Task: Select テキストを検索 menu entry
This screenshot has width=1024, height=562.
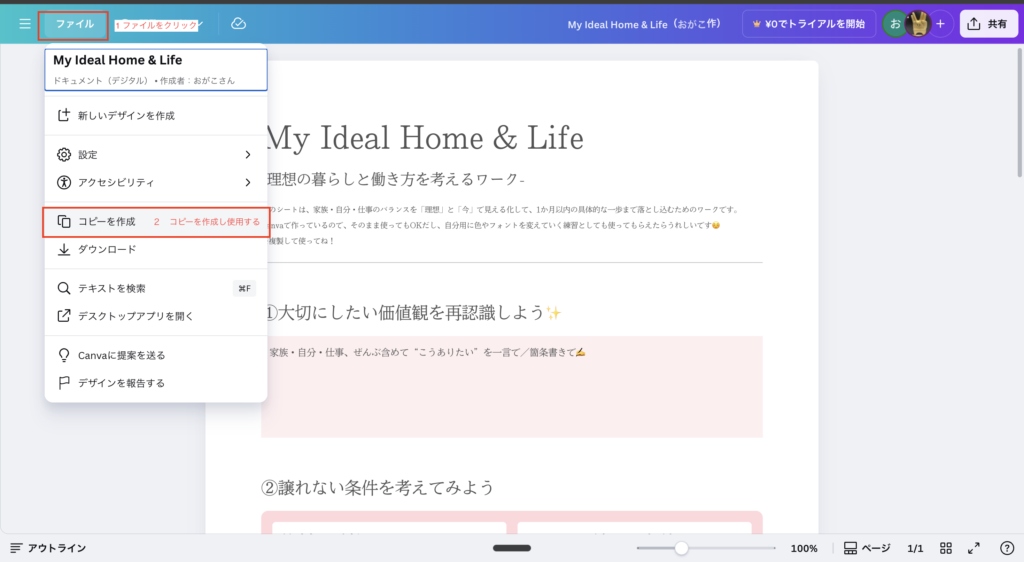Action: coord(112,288)
